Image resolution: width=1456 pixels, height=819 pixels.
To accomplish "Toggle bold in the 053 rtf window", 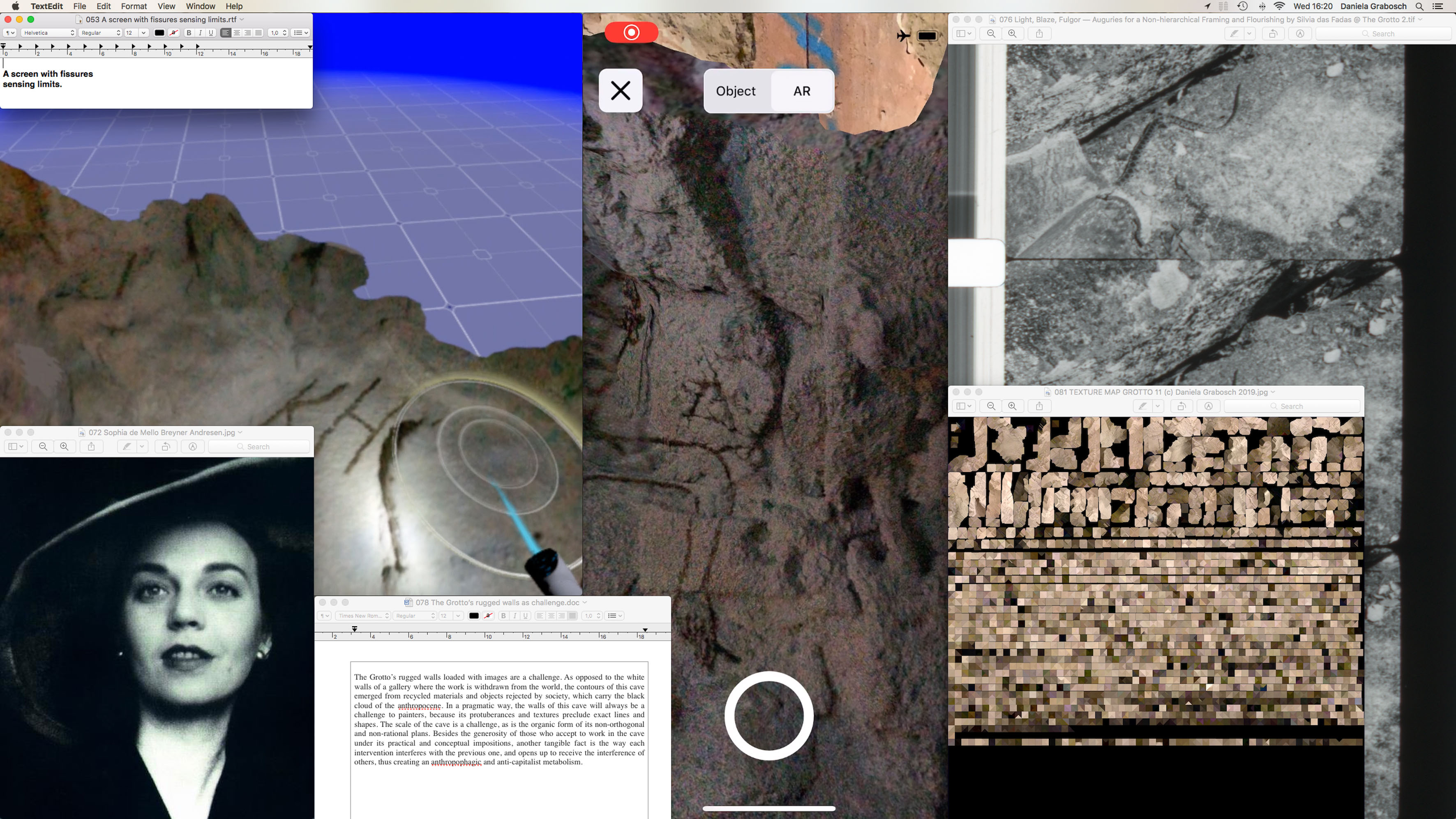I will (189, 33).
